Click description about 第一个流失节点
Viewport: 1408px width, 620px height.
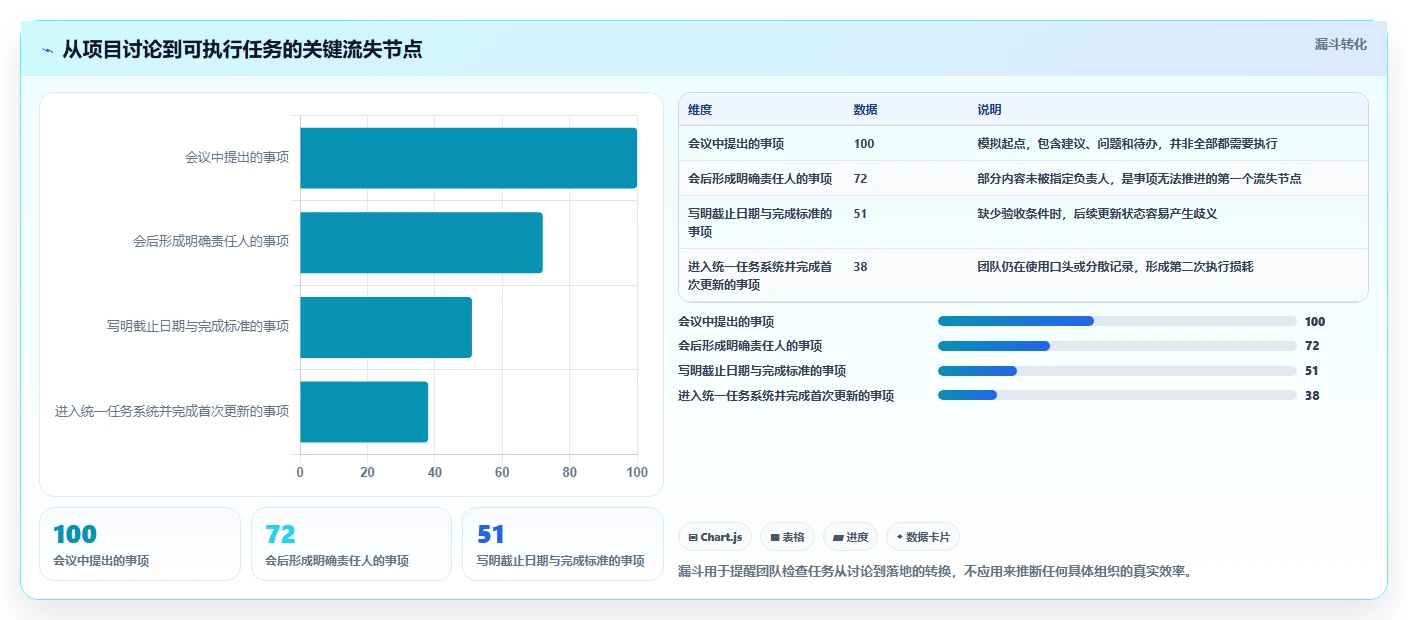[1139, 179]
